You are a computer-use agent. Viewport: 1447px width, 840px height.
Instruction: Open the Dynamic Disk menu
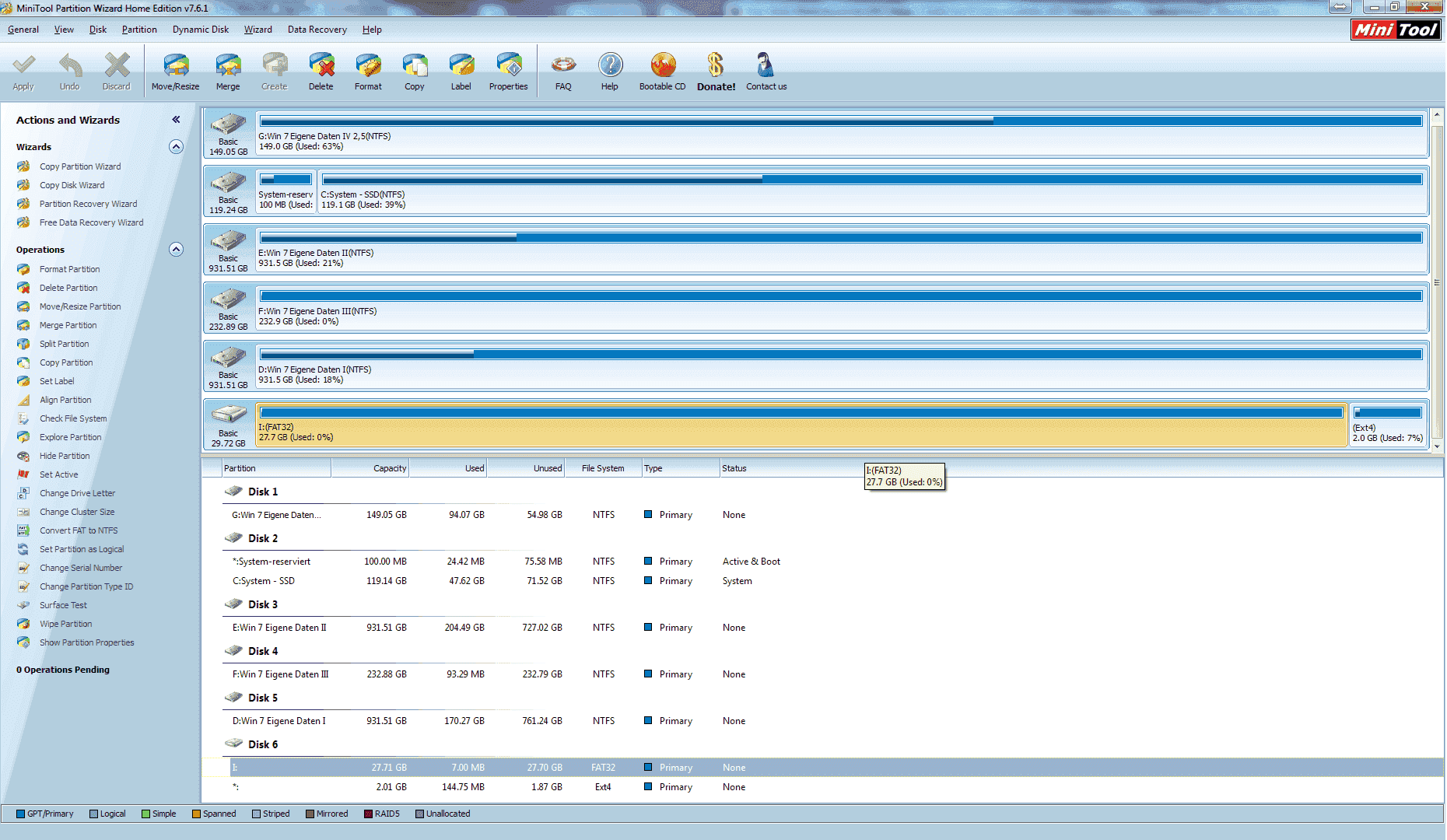[x=201, y=30]
